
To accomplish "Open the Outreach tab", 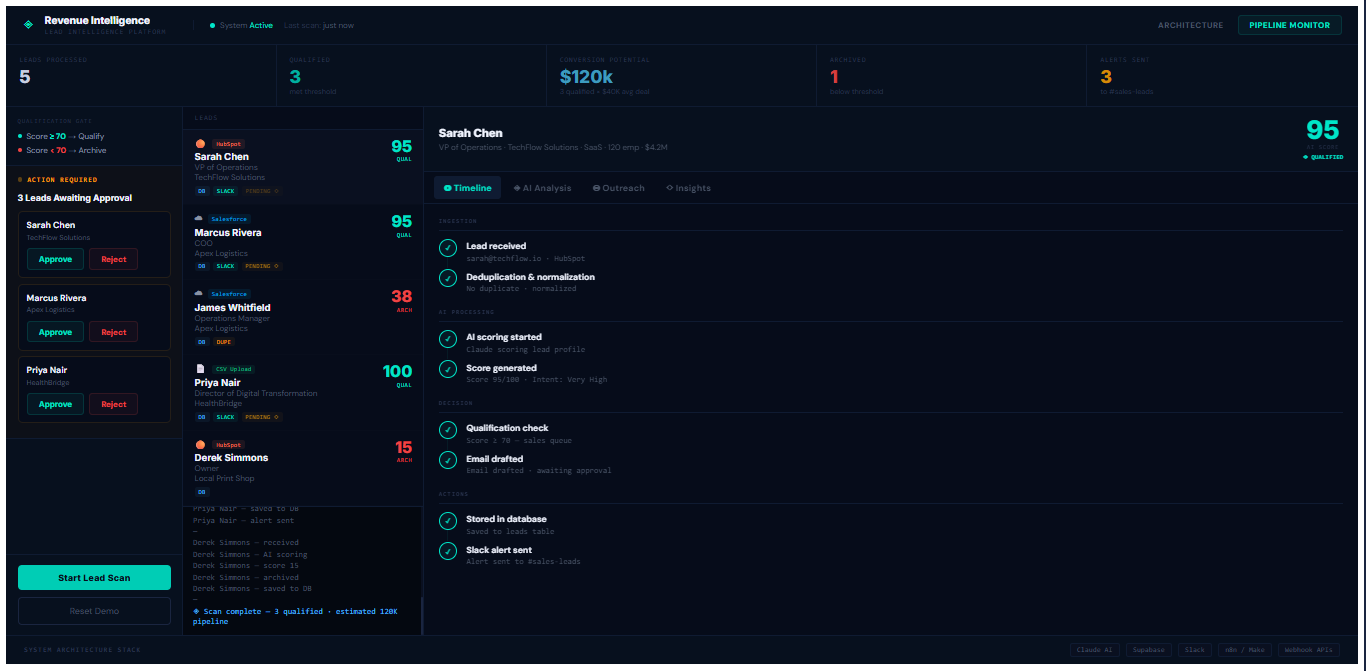I will pyautogui.click(x=619, y=188).
